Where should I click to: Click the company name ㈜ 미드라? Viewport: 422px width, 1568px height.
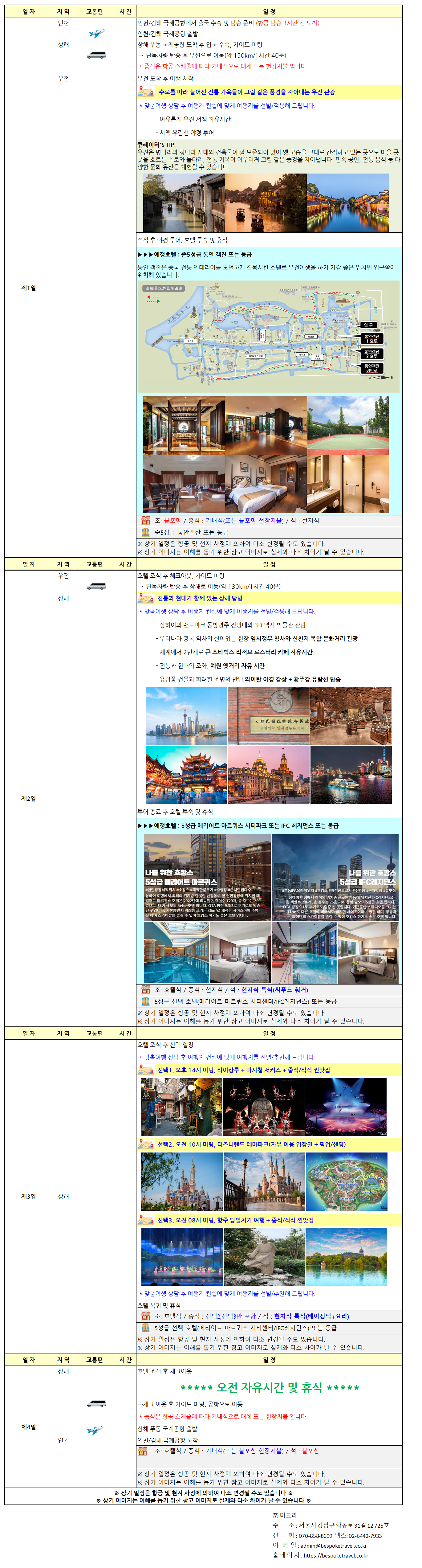click(x=285, y=1515)
